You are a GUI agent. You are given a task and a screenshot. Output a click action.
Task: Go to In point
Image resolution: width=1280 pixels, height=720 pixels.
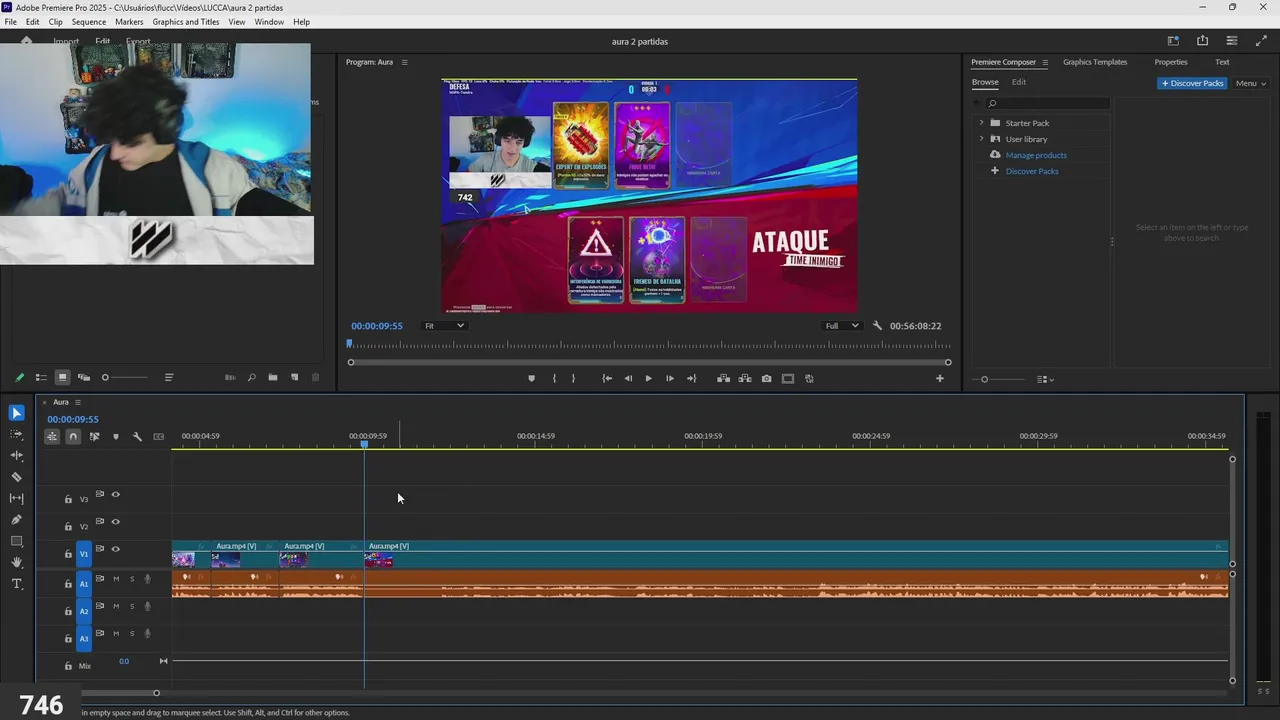[x=607, y=378]
